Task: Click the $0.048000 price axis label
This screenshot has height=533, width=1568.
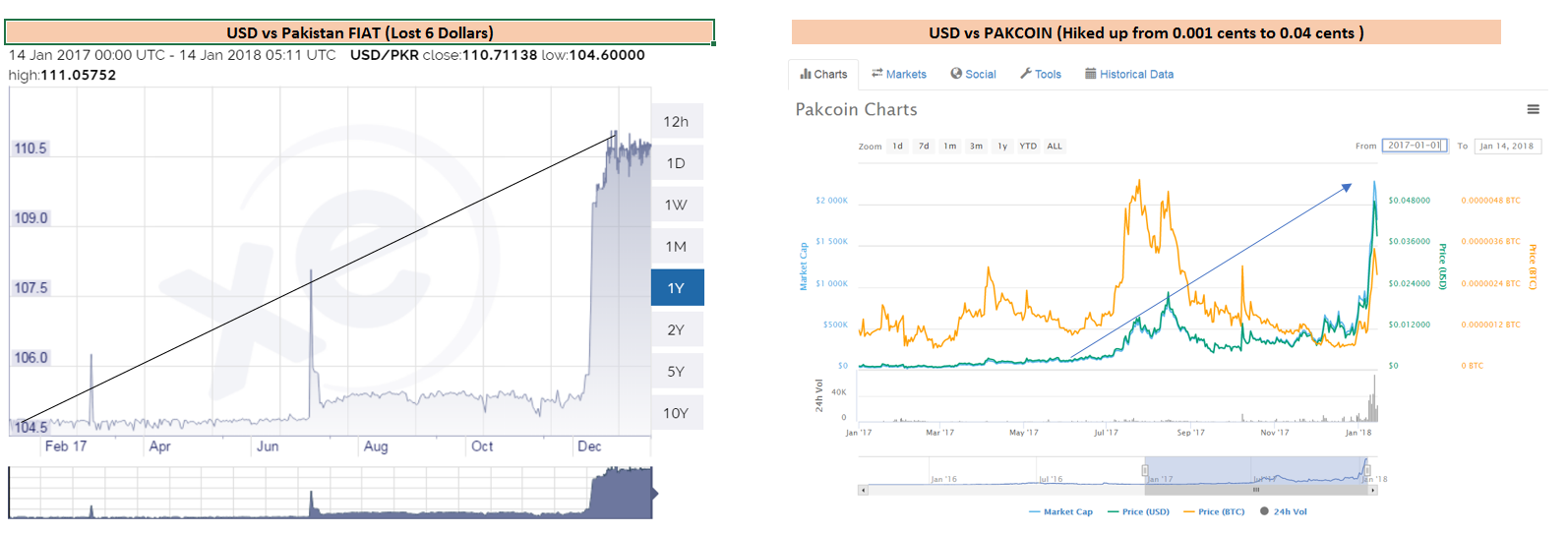Action: (x=1410, y=201)
